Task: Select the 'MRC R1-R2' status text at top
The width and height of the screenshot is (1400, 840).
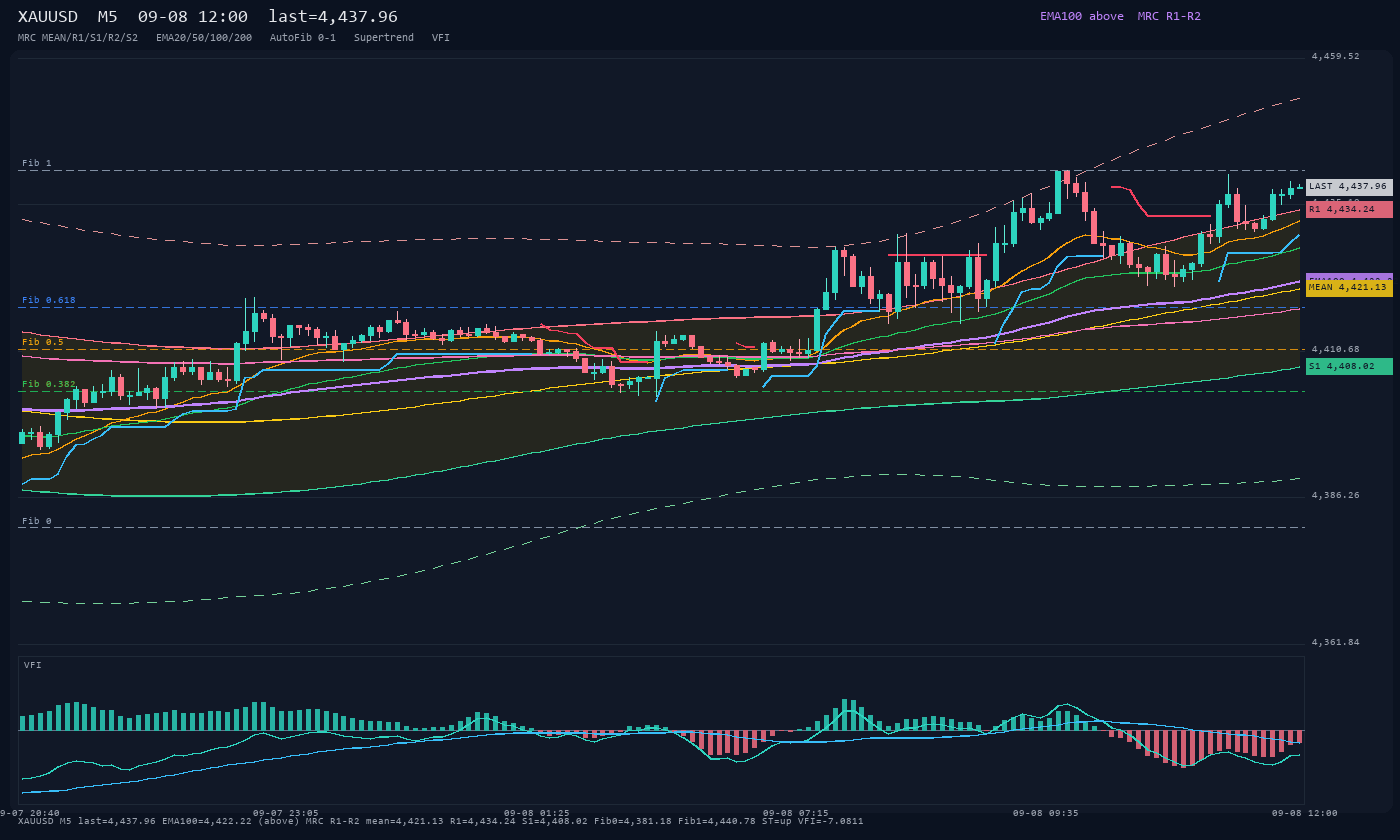Action: 1169,16
